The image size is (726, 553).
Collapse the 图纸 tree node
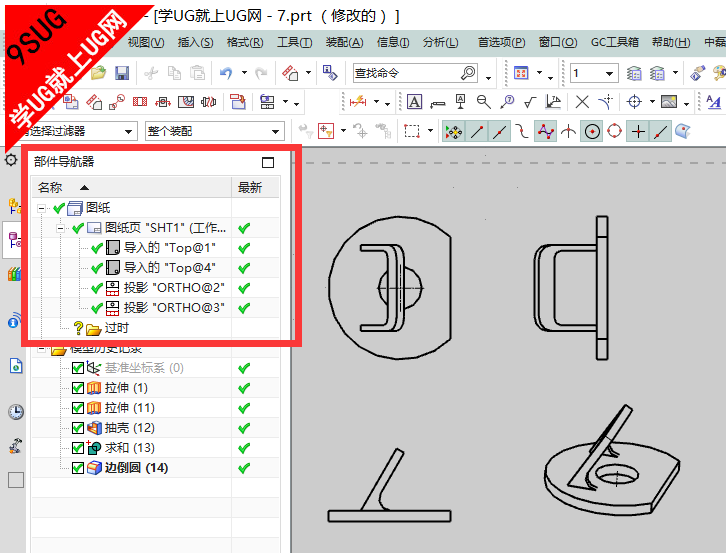click(41, 208)
